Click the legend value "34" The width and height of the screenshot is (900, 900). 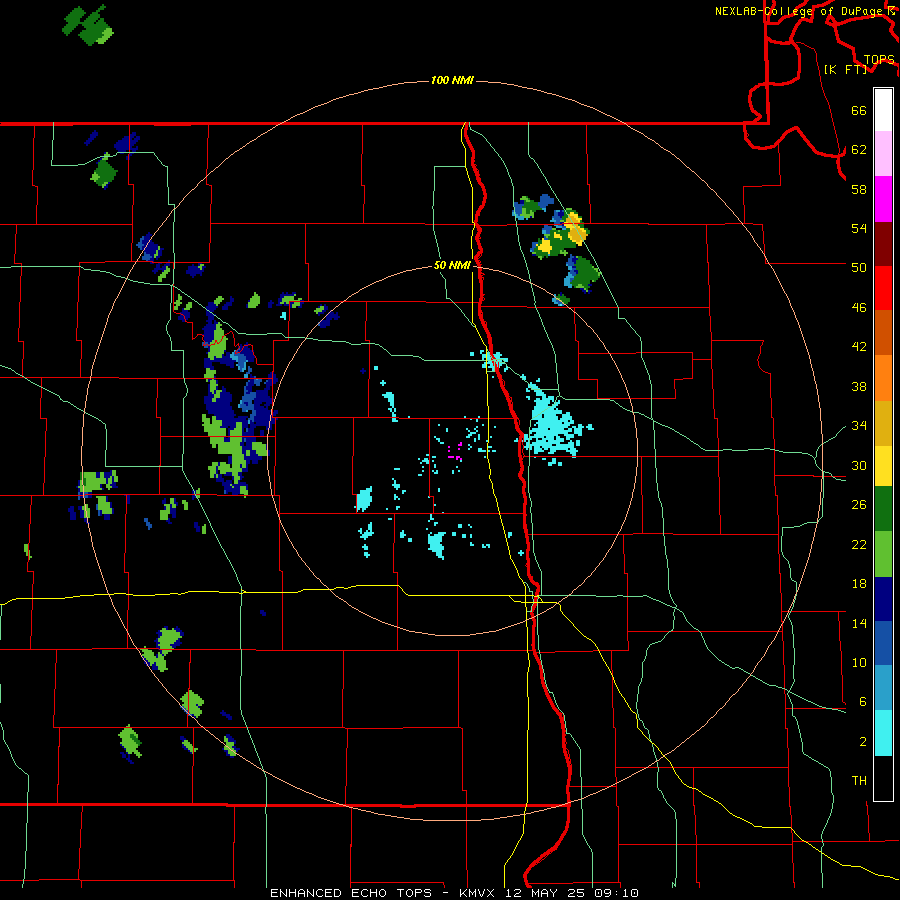coord(859,426)
